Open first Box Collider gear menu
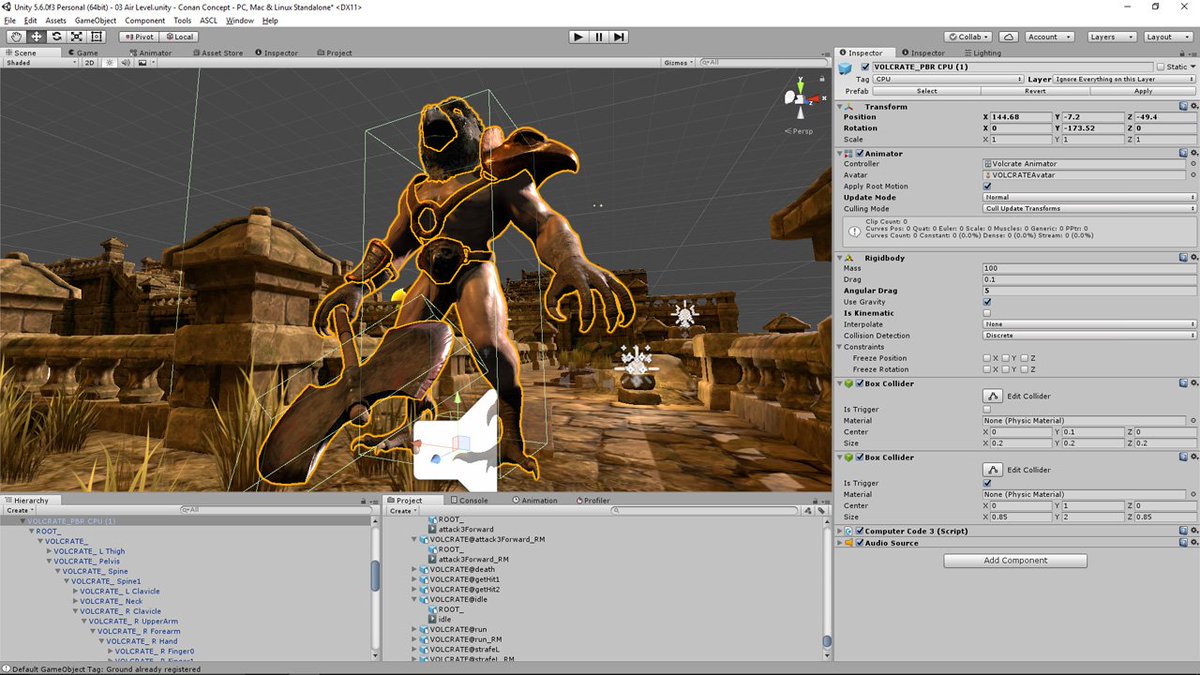This screenshot has height=675, width=1200. [x=1193, y=383]
